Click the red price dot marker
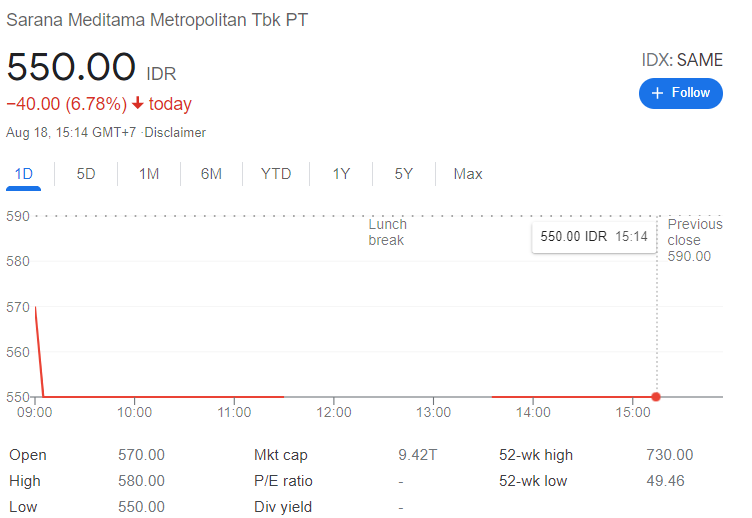 [656, 397]
